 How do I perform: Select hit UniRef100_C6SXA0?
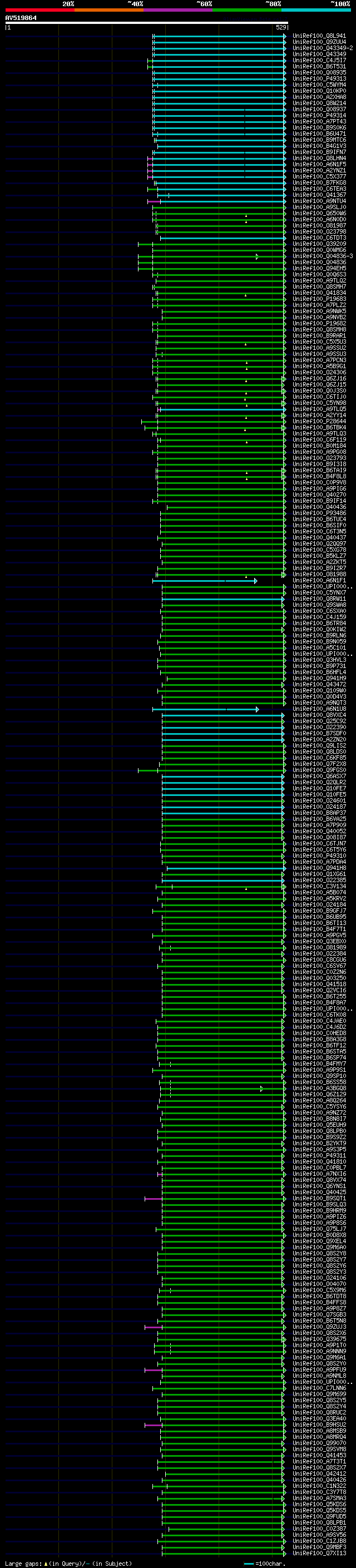[x=319, y=611]
